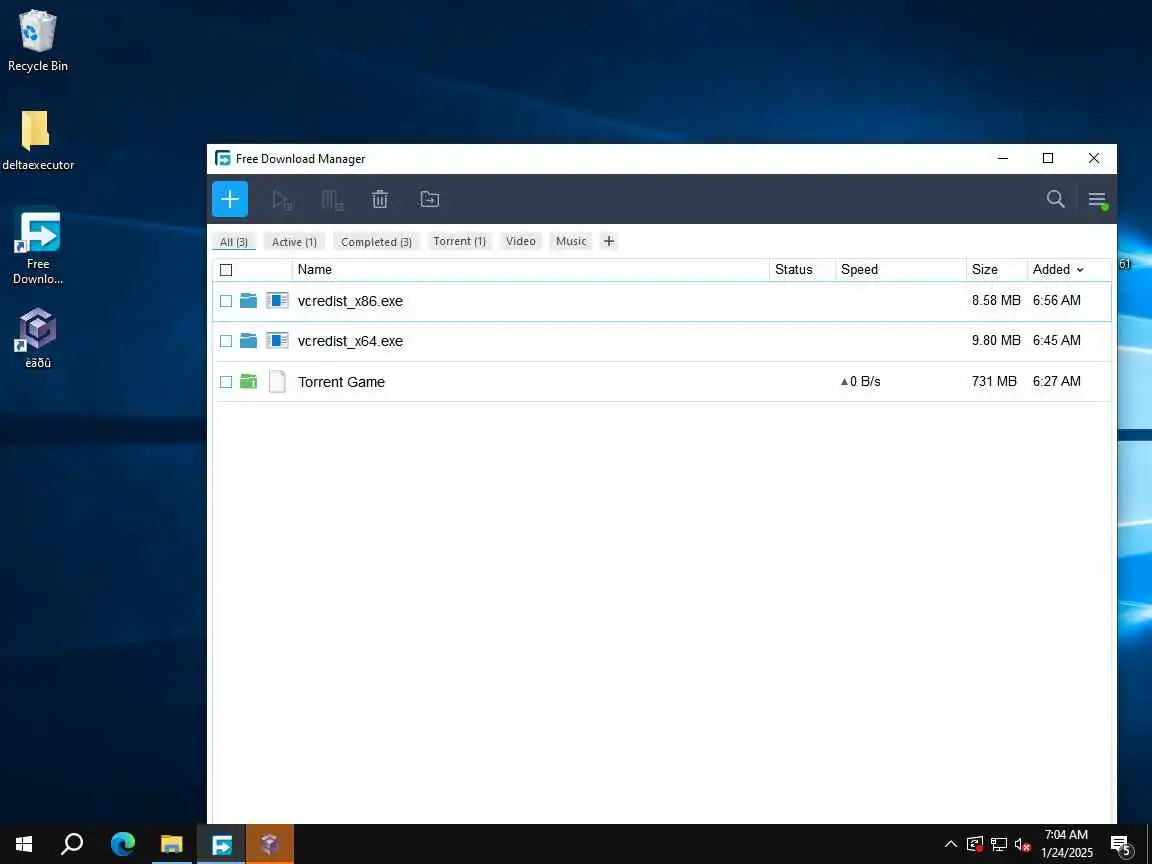Switch to the Video tab
The image size is (1152, 864).
tap(520, 241)
